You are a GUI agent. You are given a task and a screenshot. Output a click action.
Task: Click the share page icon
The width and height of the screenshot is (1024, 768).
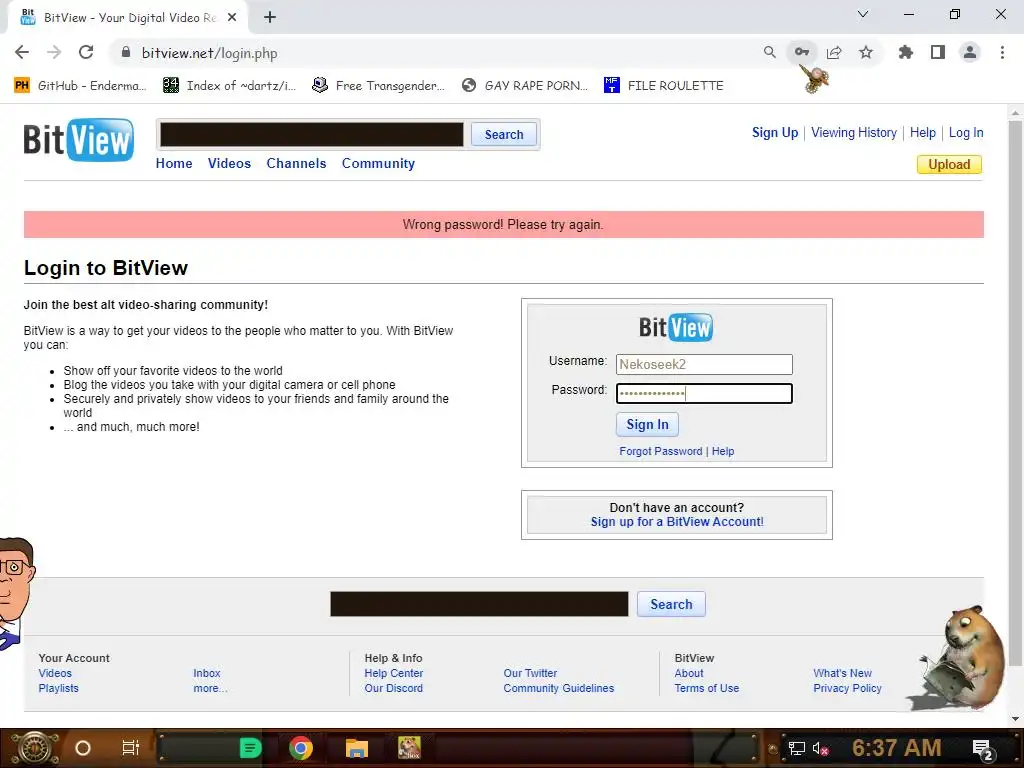click(x=834, y=52)
